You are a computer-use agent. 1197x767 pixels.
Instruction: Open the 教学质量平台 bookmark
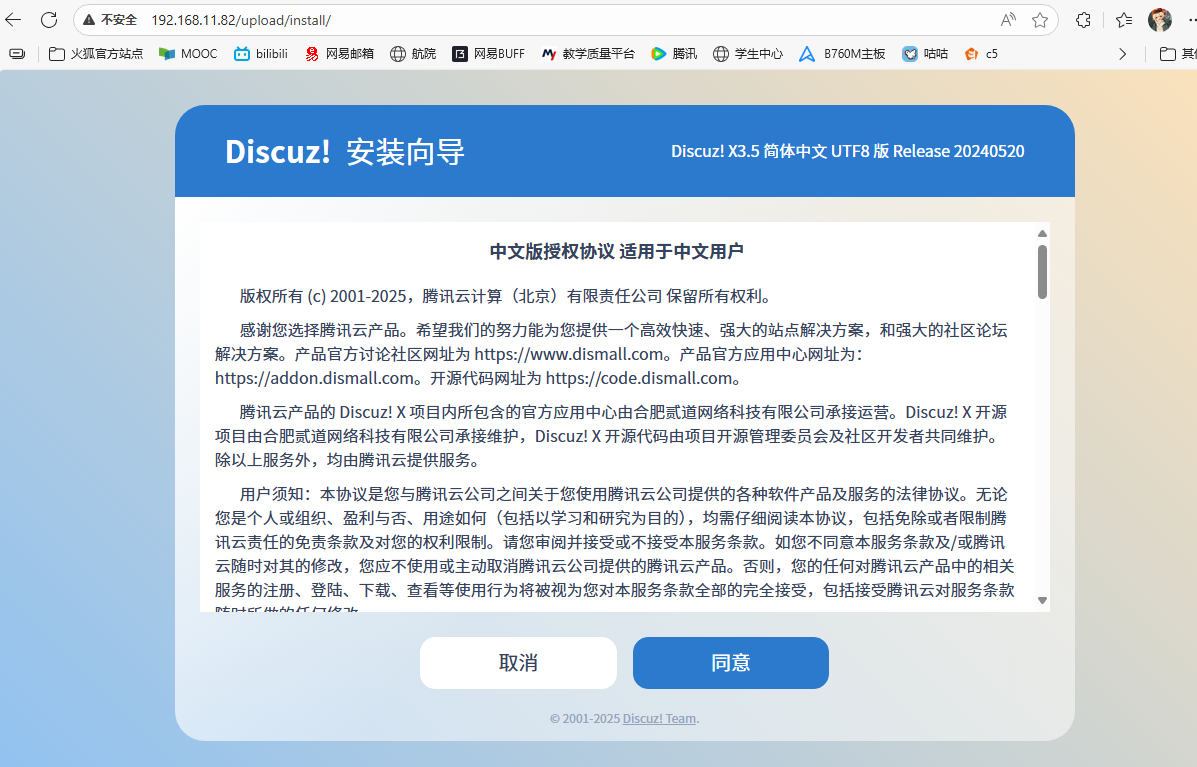pyautogui.click(x=588, y=53)
